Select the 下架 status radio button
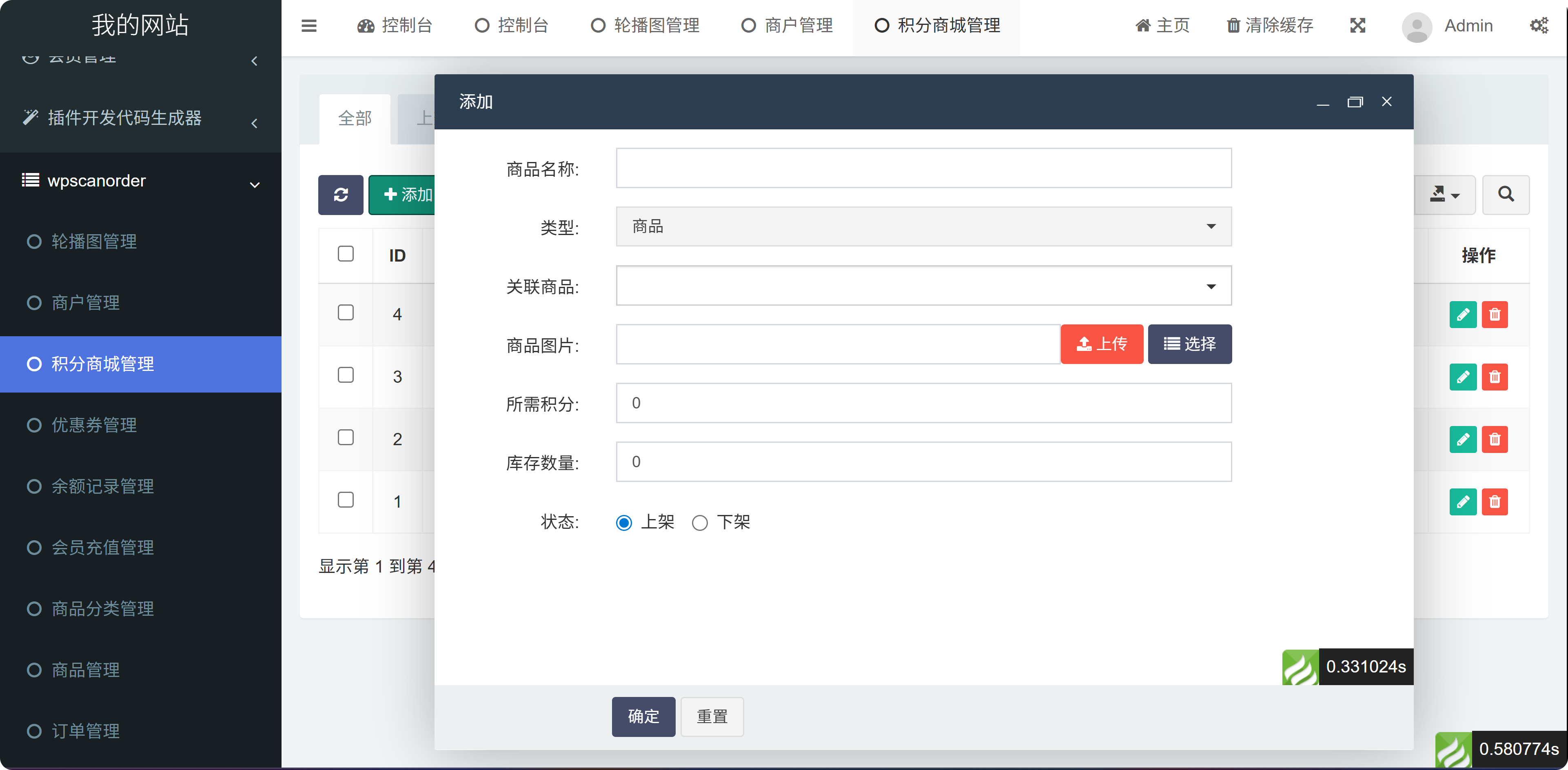The height and width of the screenshot is (770, 1568). [700, 522]
